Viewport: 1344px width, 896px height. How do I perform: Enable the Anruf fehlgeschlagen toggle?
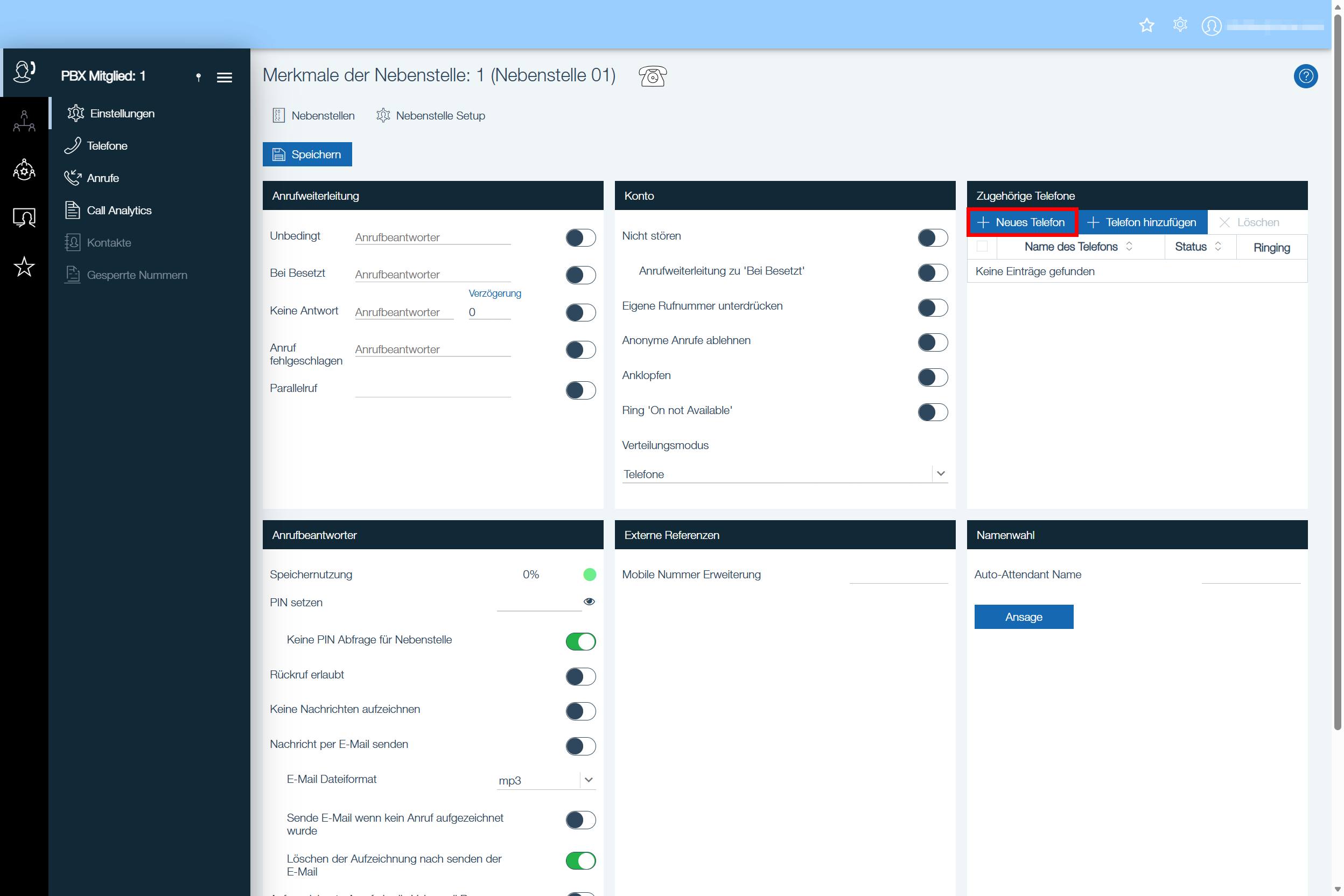click(580, 349)
